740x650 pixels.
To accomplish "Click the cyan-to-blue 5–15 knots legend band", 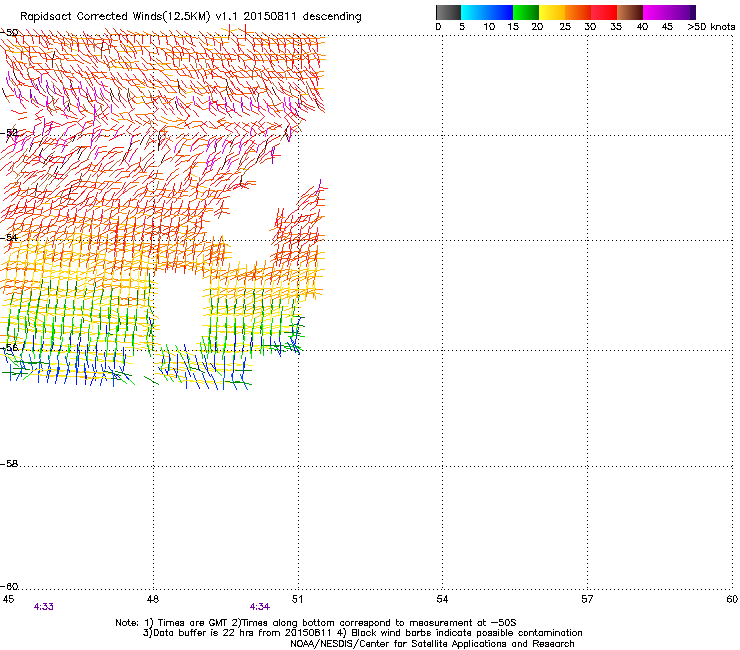I will click(x=487, y=12).
